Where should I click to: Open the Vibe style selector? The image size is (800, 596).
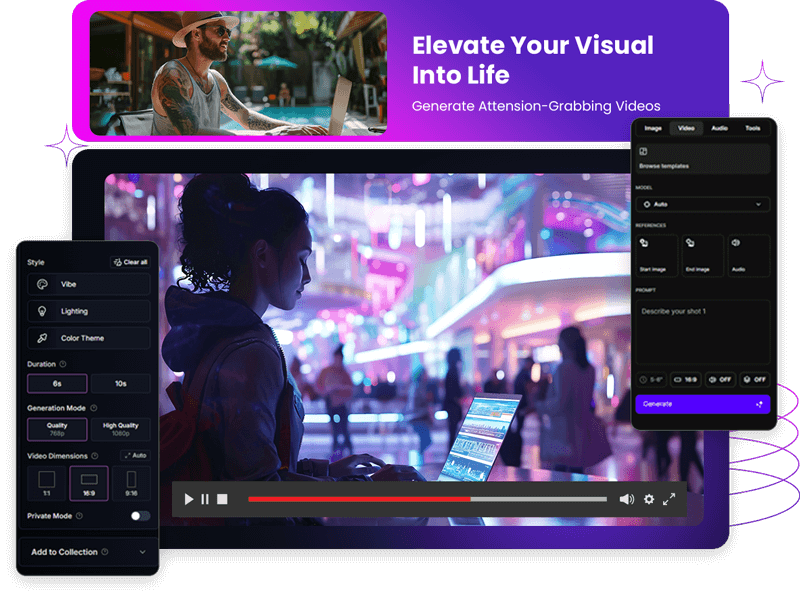point(88,284)
